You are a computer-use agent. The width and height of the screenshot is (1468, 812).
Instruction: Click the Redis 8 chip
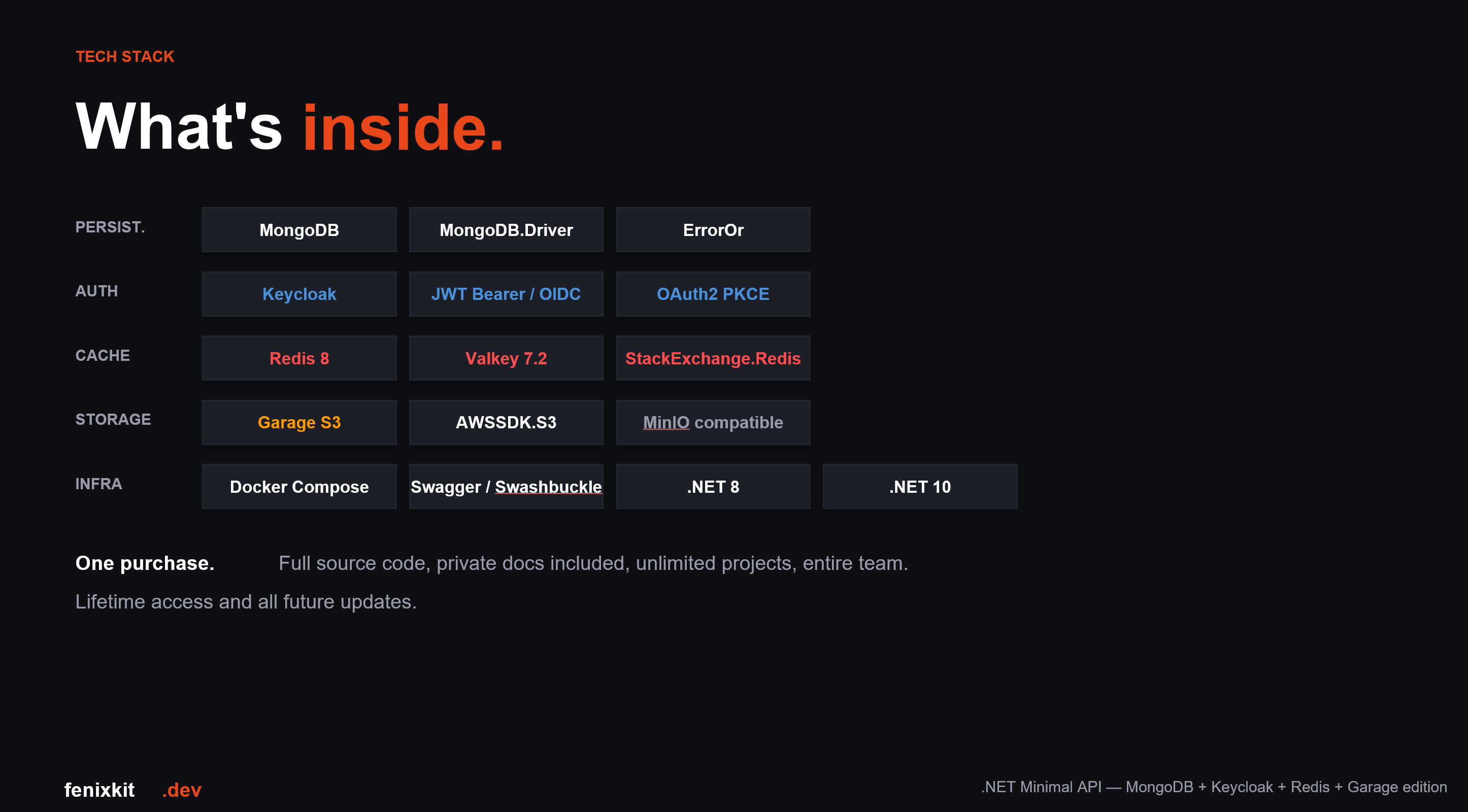pyautogui.click(x=299, y=358)
